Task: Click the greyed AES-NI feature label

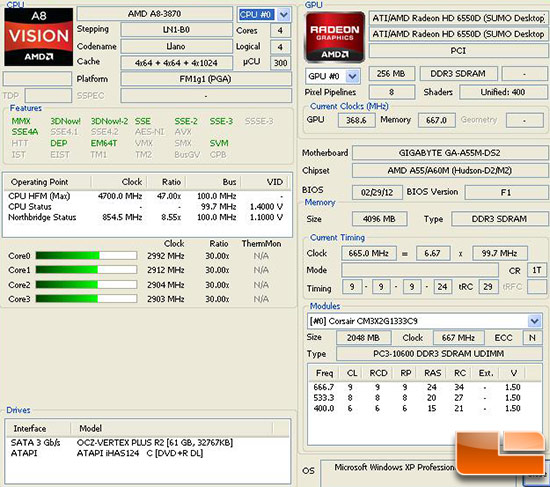Action: [x=149, y=132]
